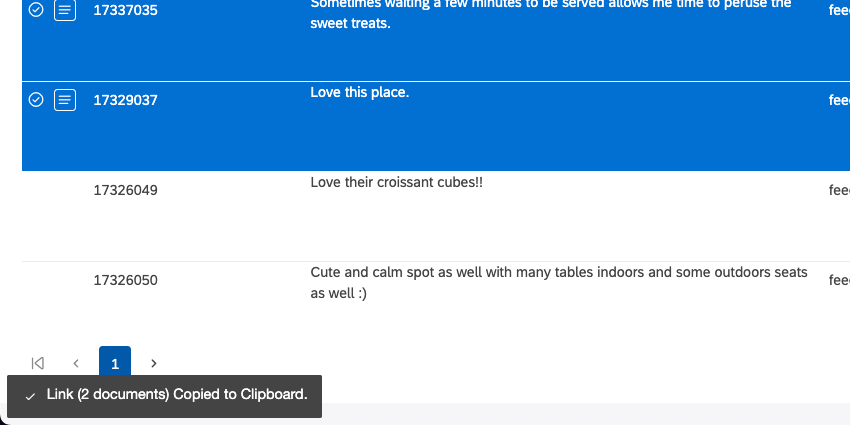Click truncated 'fee' cell in row 17326050
Viewport: 850px width, 425px height.
838,280
